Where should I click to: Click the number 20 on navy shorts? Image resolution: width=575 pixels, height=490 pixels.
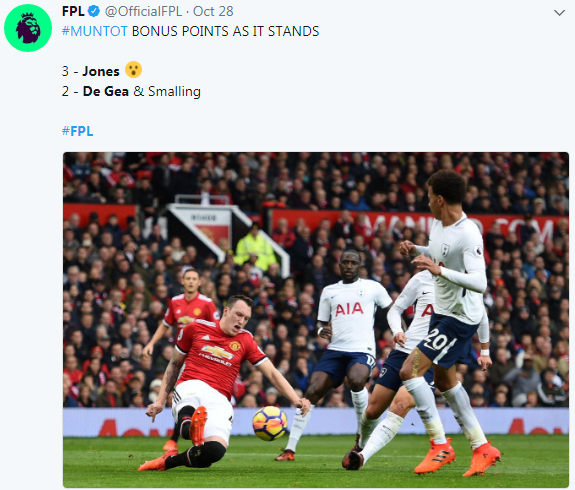[437, 340]
